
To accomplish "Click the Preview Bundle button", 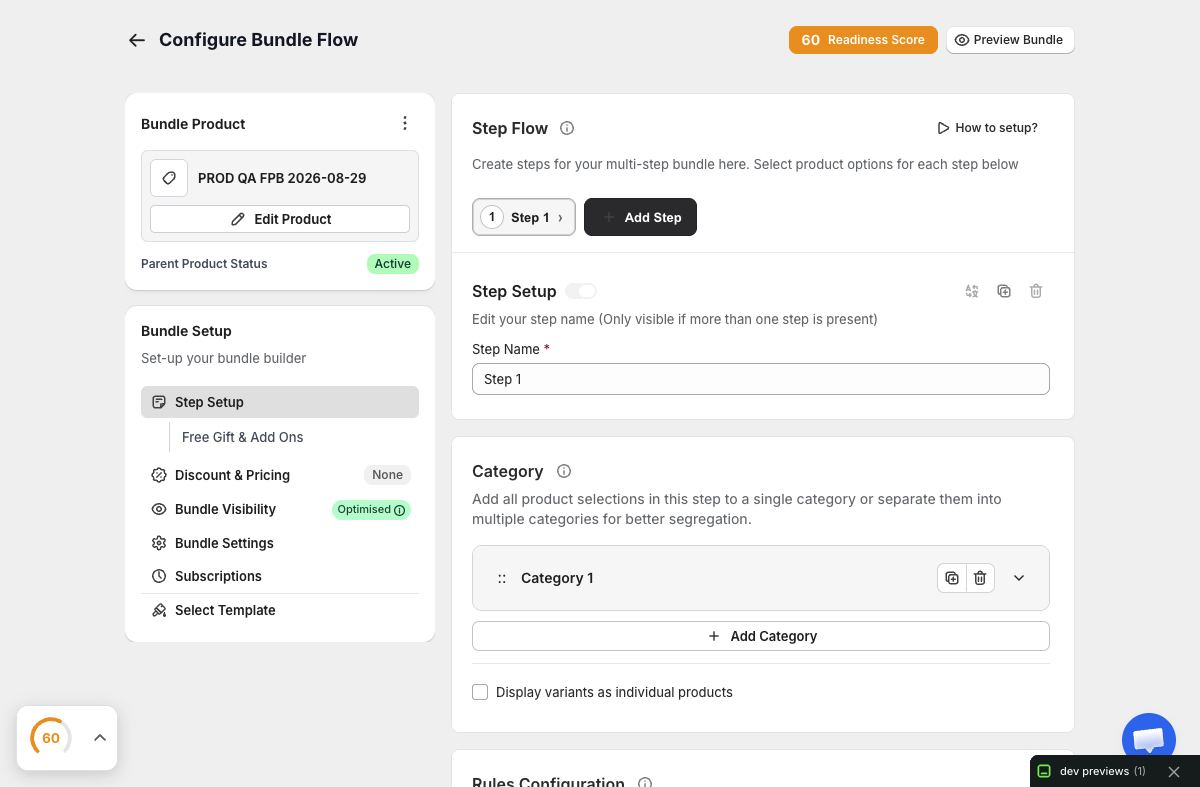I will pyautogui.click(x=1010, y=40).
